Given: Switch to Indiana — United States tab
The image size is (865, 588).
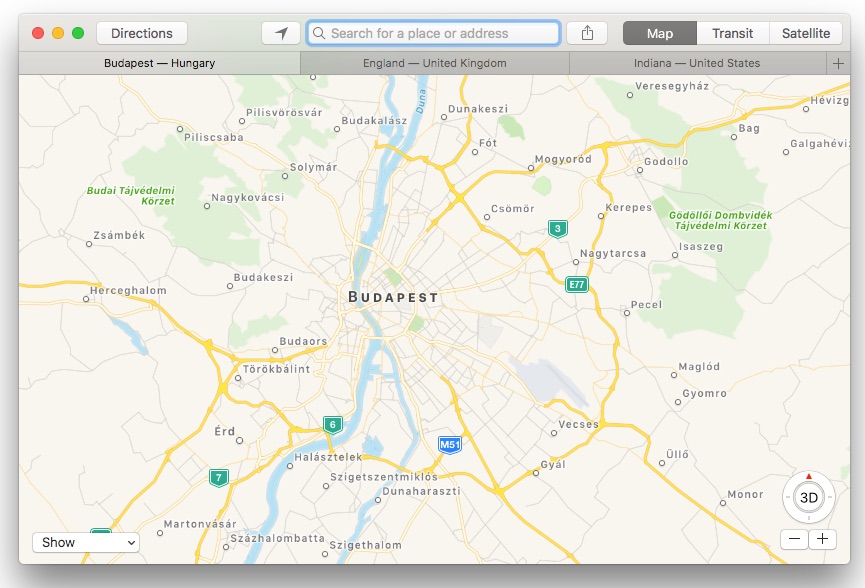Looking at the screenshot, I should click(696, 63).
